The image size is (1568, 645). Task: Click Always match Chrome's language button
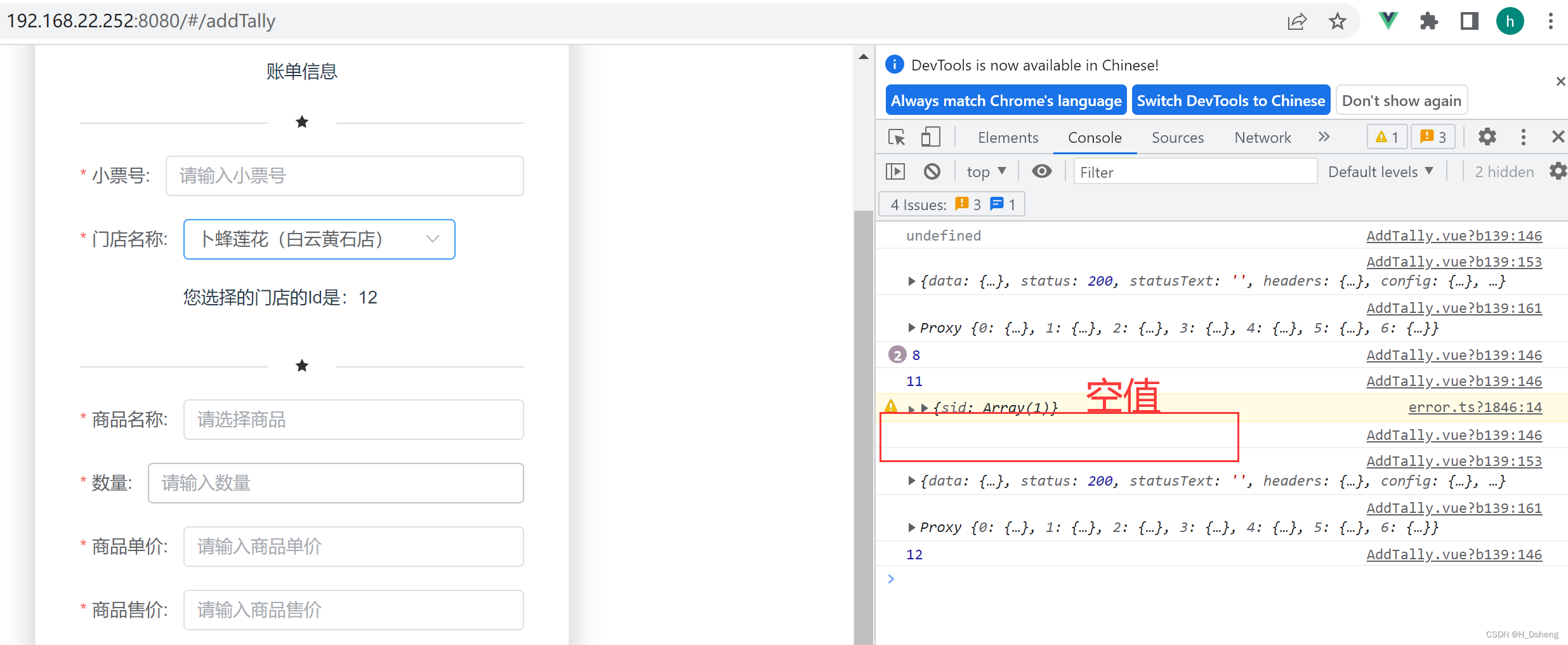pyautogui.click(x=1006, y=100)
